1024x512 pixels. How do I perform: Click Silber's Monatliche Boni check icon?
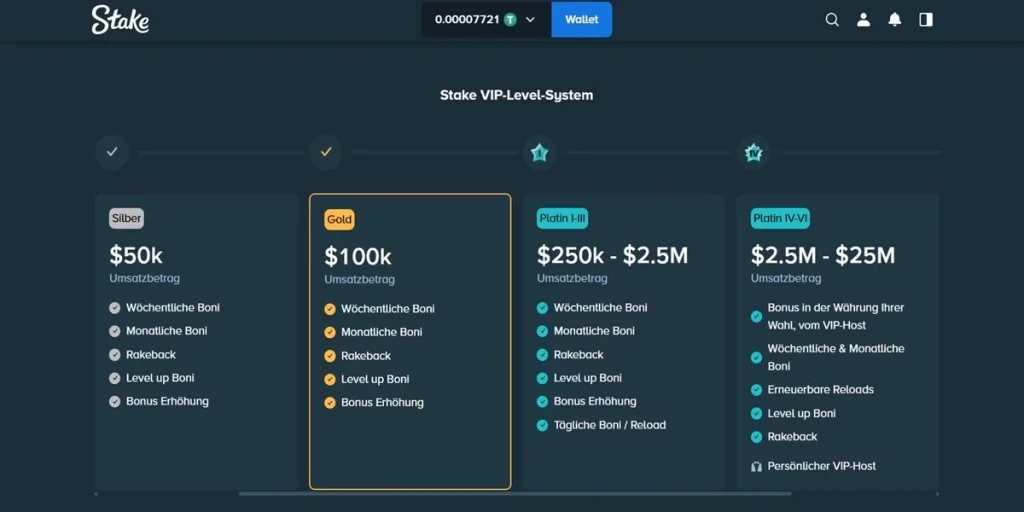point(115,331)
